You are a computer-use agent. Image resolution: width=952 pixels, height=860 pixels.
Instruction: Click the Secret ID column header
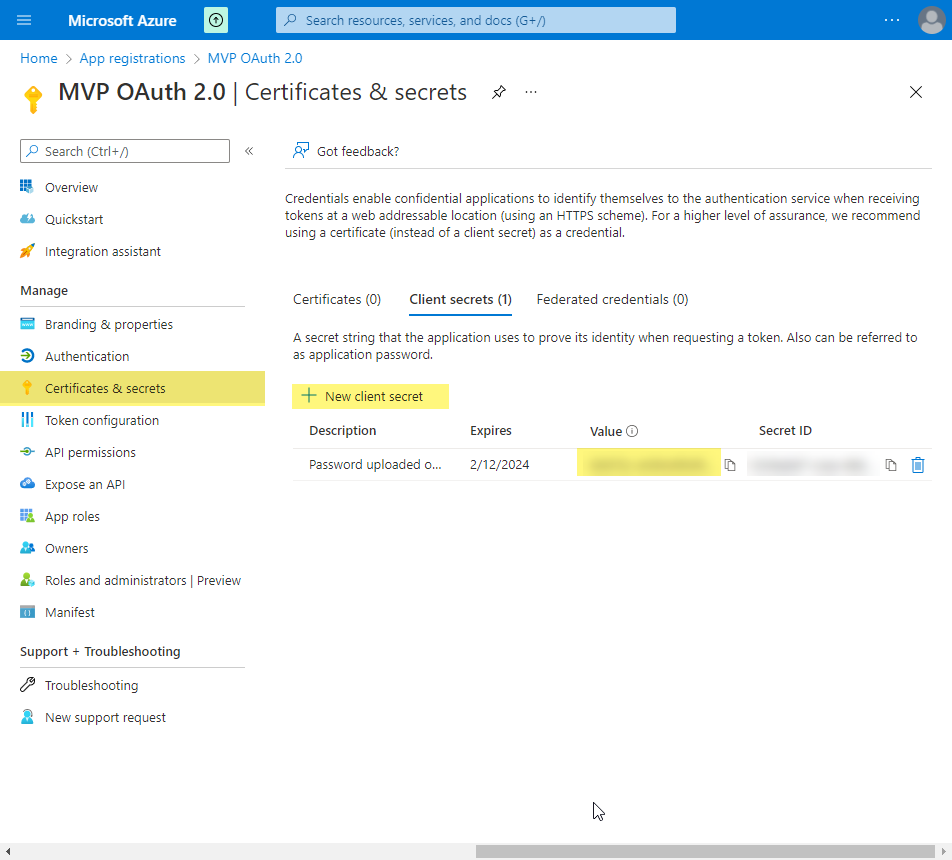click(785, 431)
